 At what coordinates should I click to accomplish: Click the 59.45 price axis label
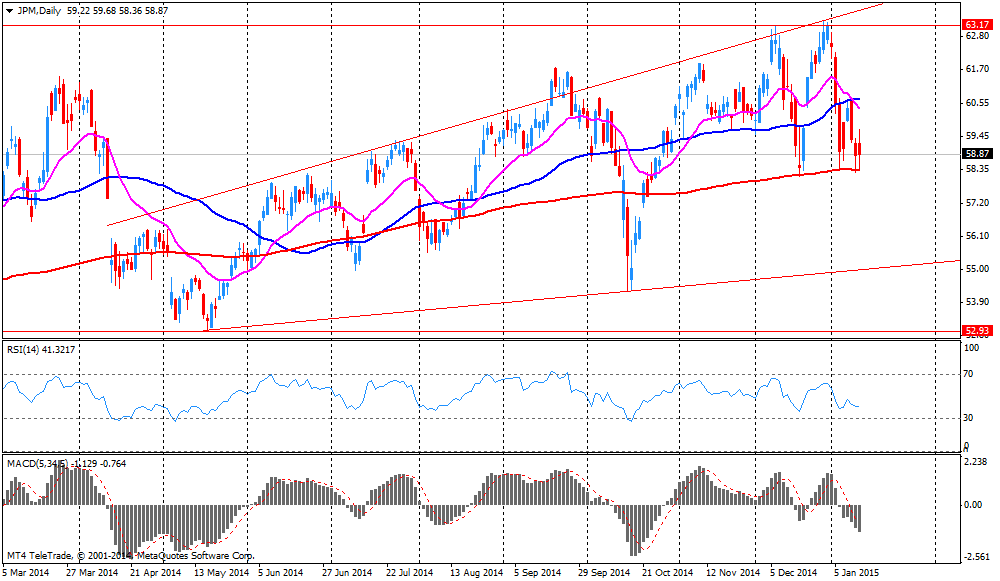(978, 136)
